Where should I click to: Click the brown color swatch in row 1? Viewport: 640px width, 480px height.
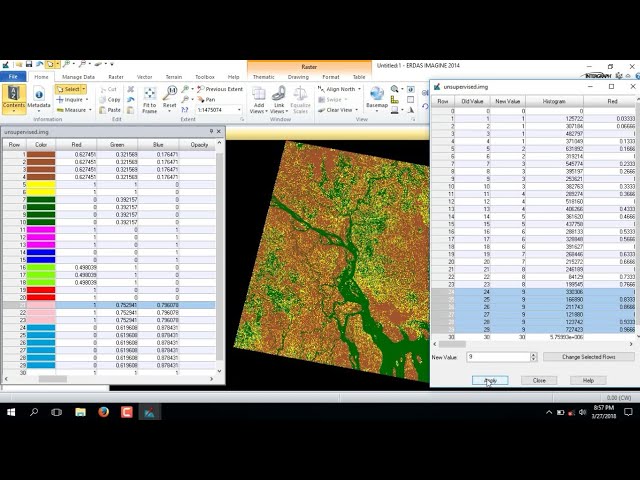click(x=41, y=155)
